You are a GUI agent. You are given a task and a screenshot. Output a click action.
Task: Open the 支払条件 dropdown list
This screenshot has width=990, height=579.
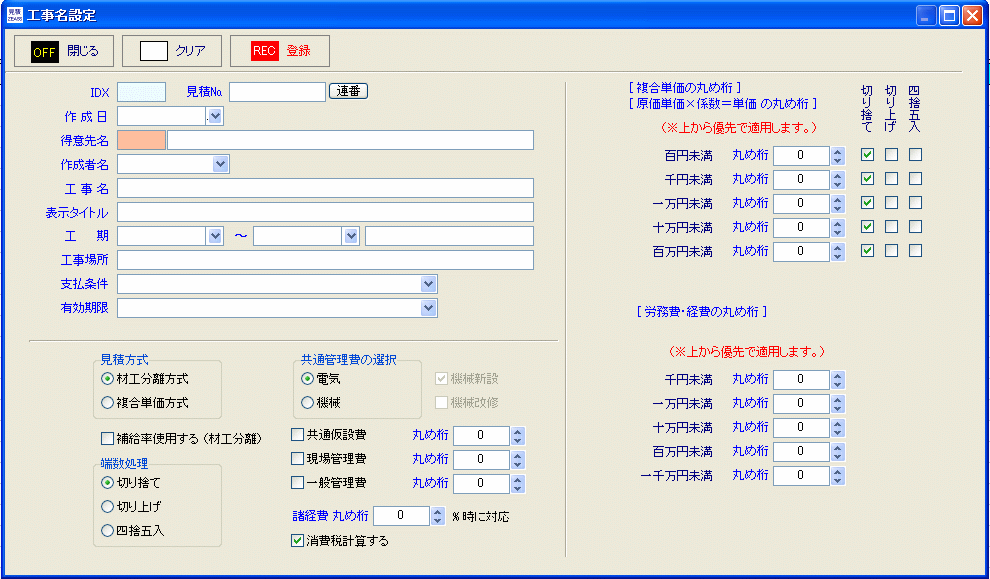428,284
